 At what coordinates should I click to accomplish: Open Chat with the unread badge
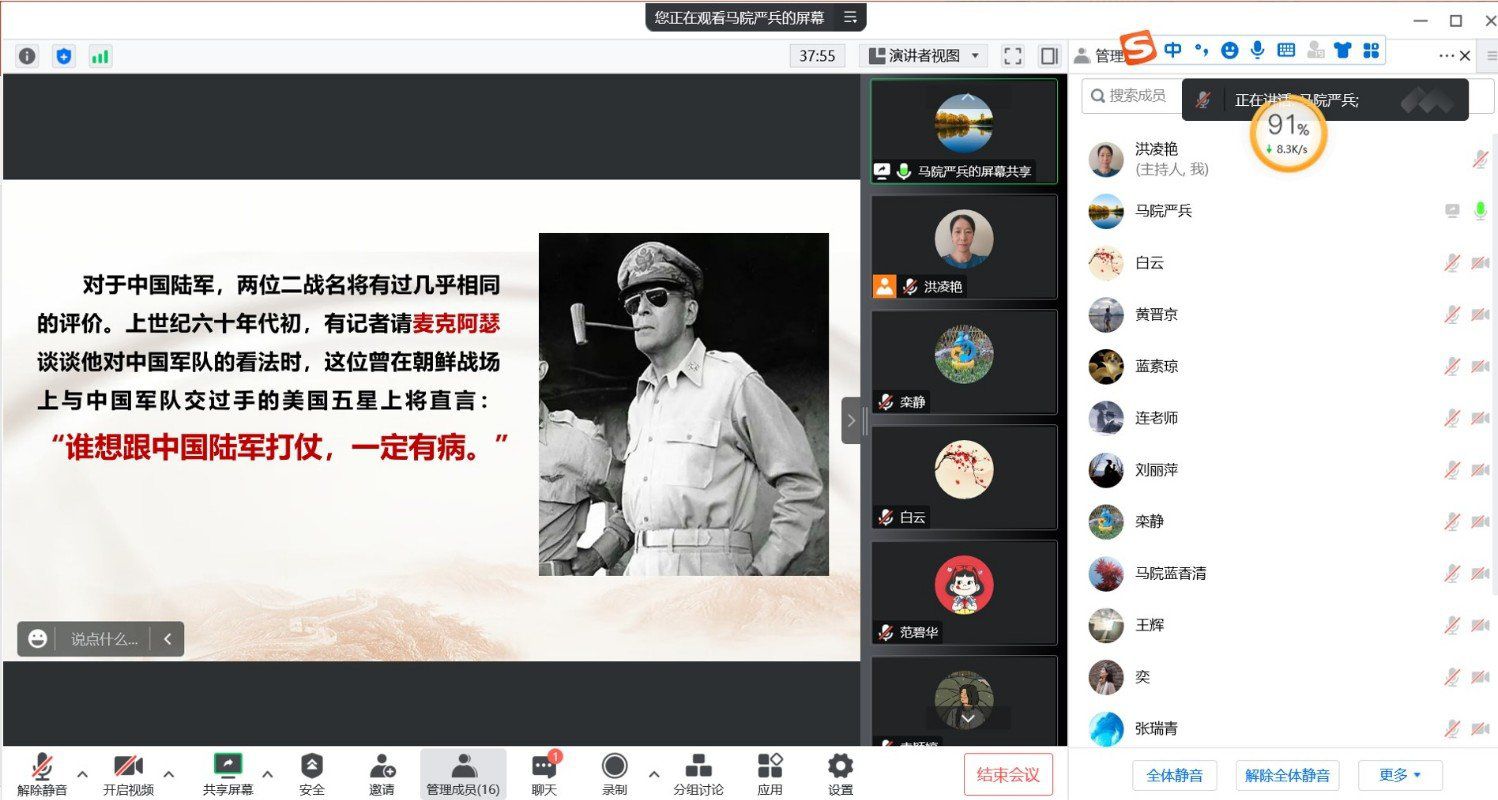[544, 774]
